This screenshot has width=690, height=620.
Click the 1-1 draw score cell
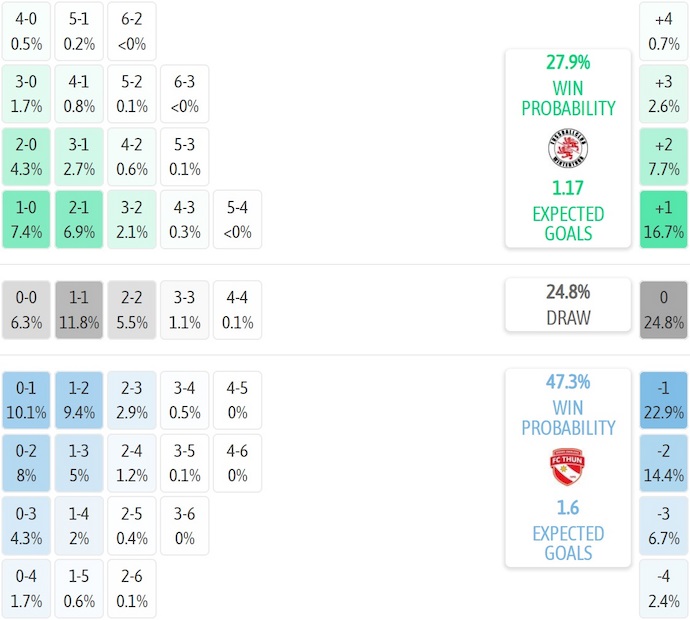point(79,310)
